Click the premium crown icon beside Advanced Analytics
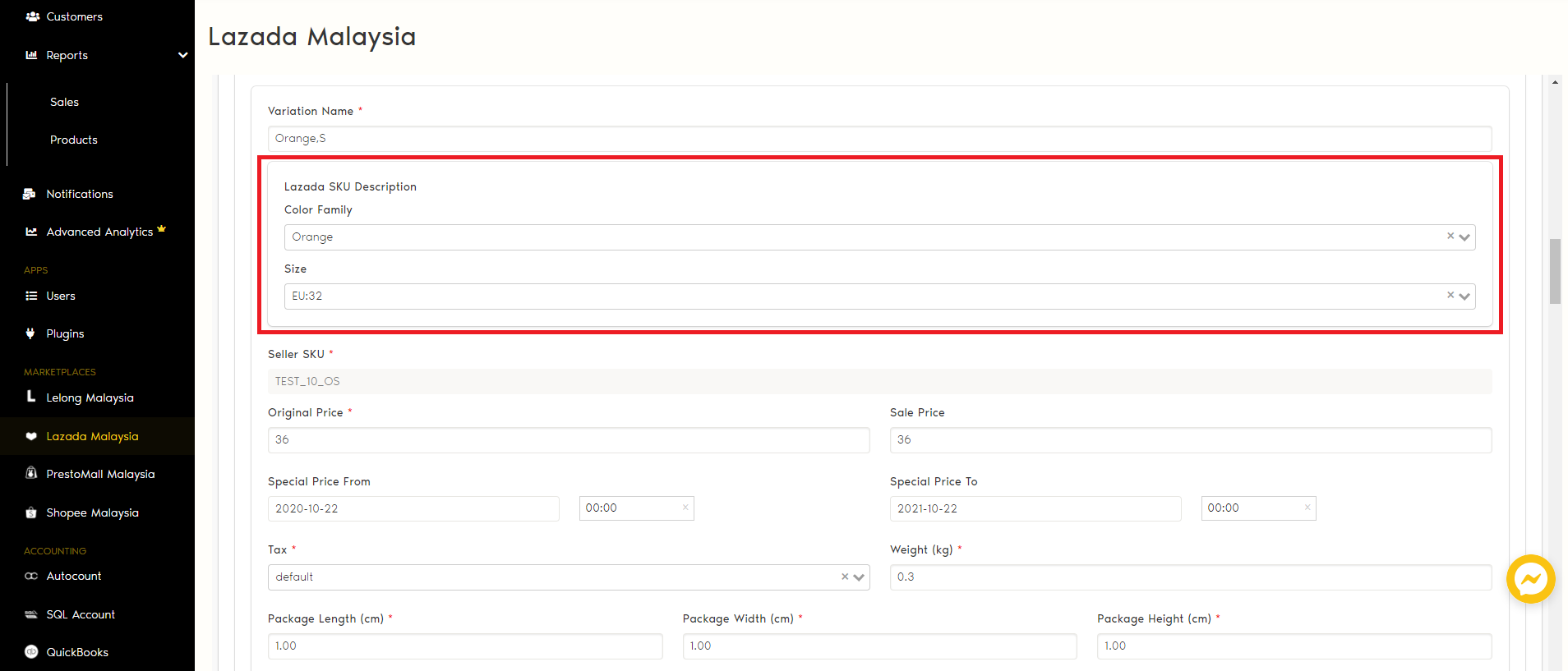 click(162, 228)
